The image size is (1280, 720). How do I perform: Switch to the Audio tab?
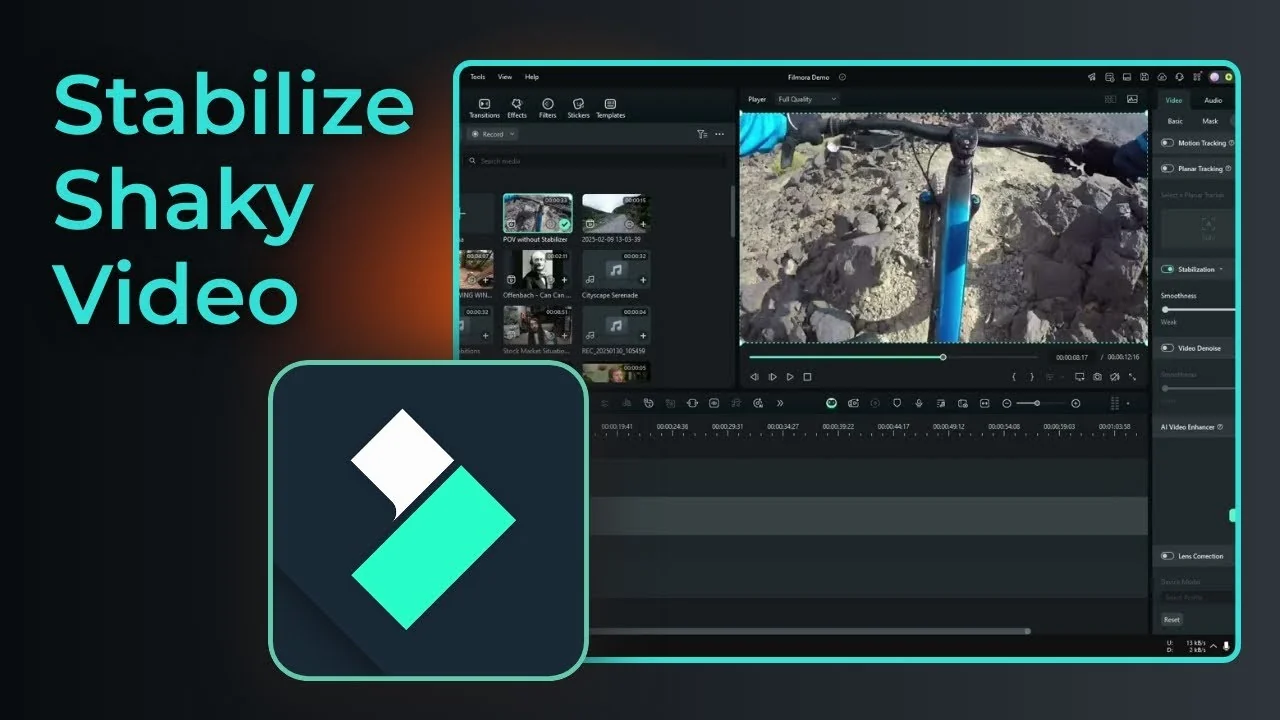[1212, 100]
